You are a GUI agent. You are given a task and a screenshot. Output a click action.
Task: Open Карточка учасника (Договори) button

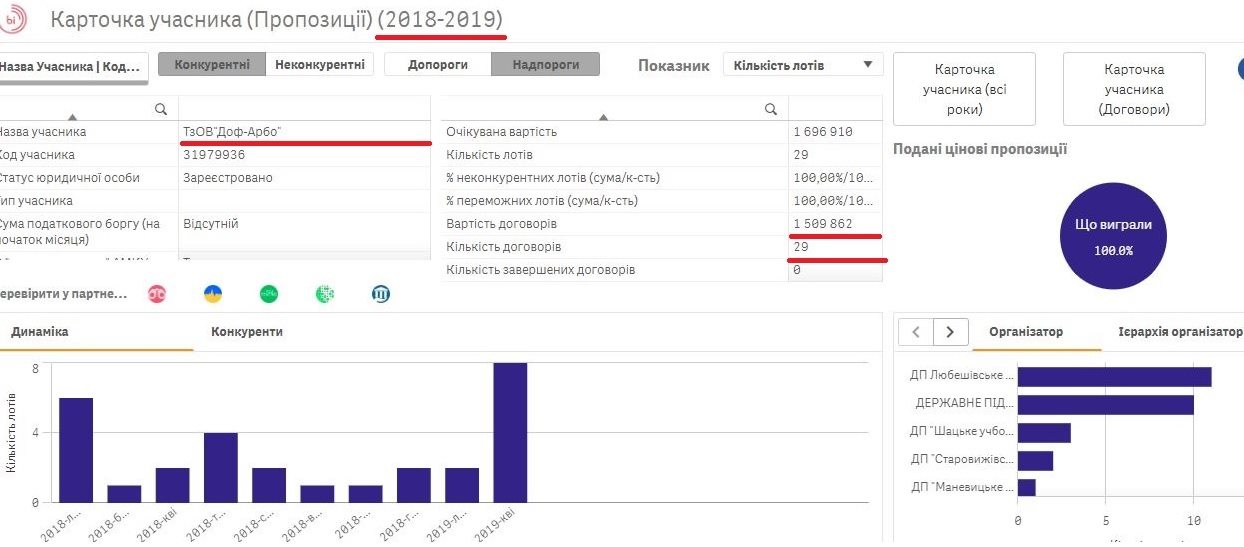coord(1134,89)
